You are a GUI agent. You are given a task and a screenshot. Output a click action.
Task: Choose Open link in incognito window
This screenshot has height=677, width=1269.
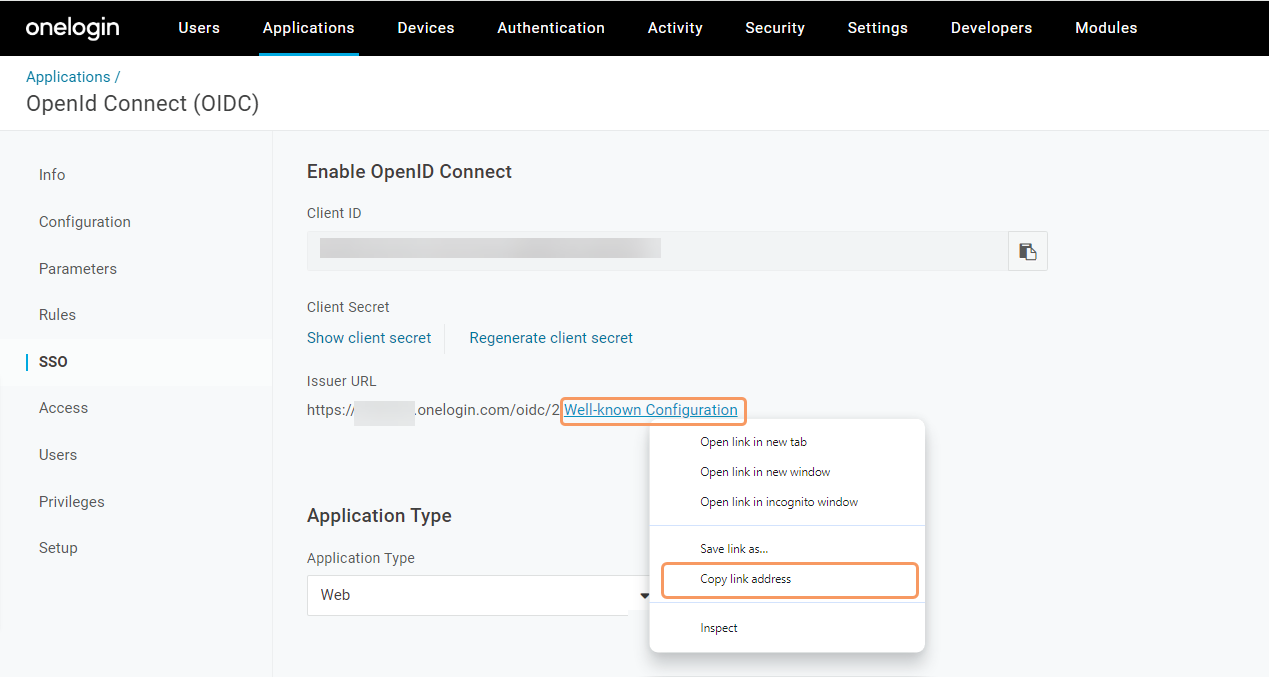click(778, 502)
